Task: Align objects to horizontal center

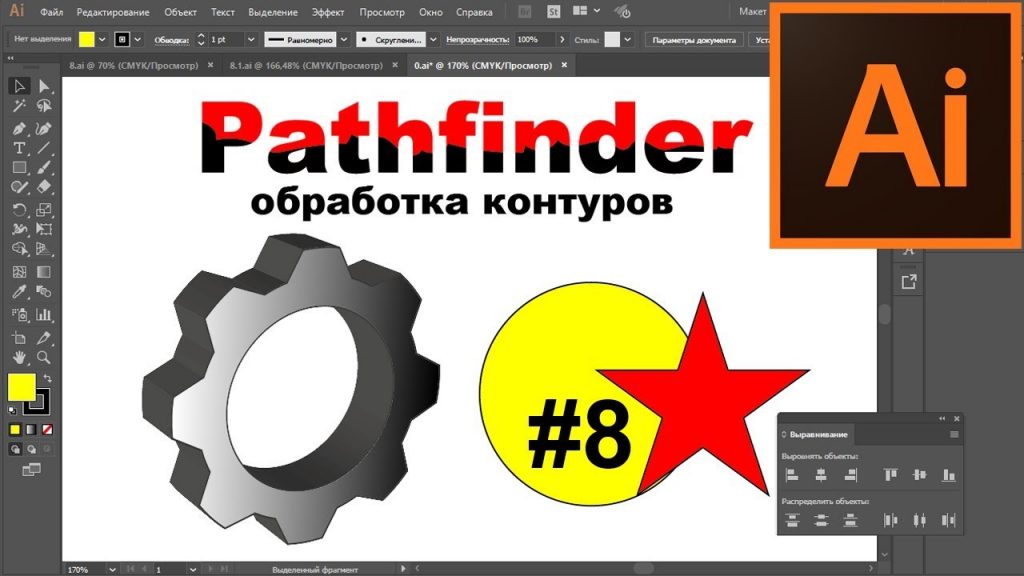Action: click(x=821, y=475)
